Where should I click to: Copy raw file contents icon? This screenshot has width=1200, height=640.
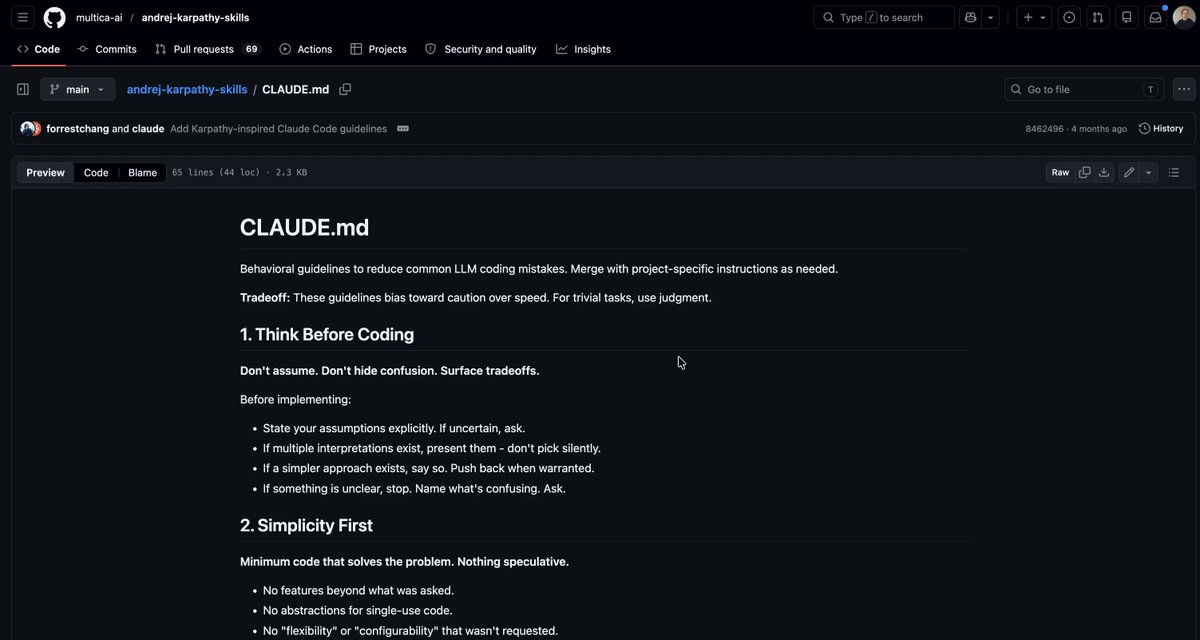point(1084,172)
